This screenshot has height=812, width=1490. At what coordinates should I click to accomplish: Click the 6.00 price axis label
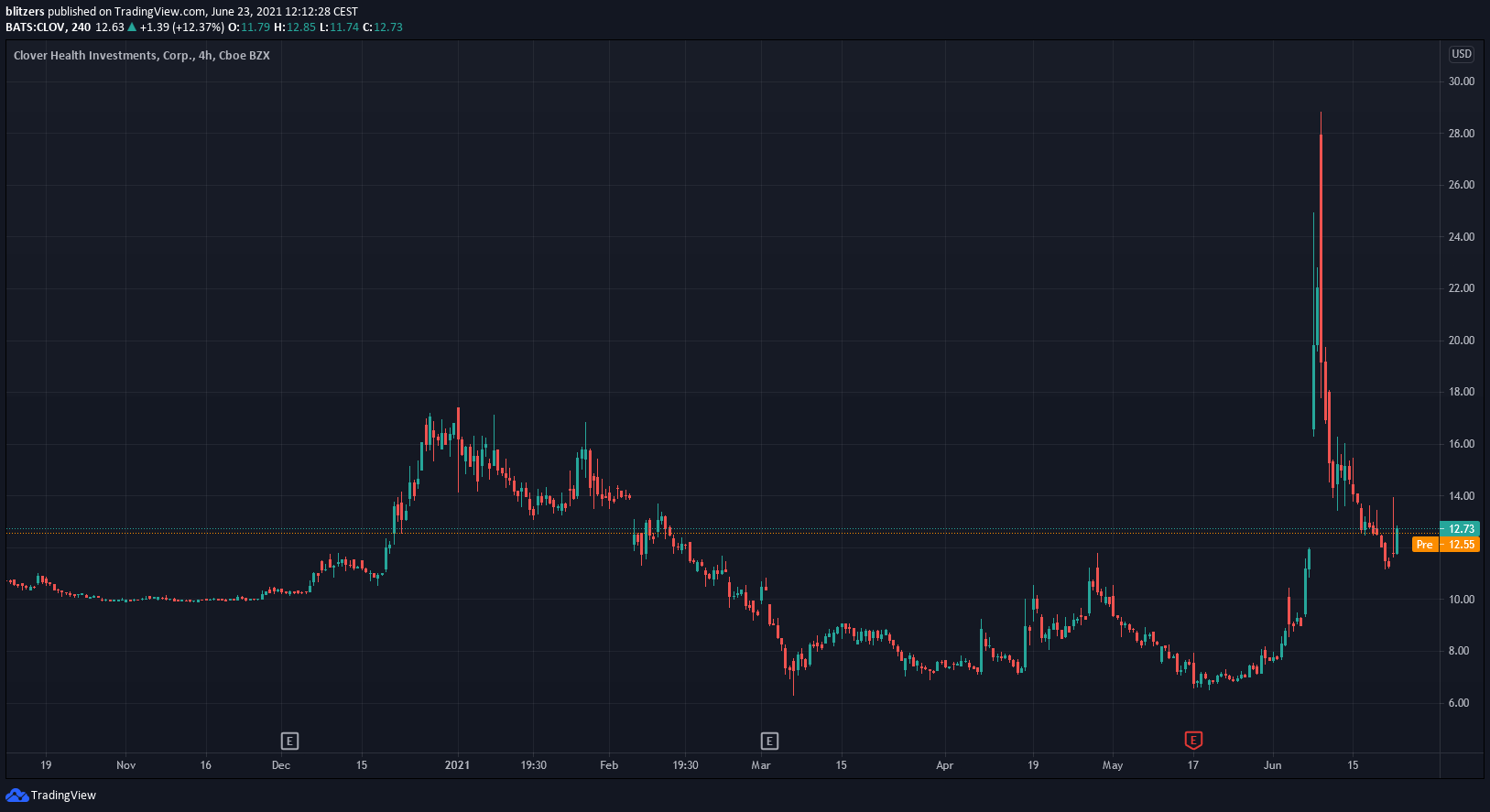pos(1459,703)
